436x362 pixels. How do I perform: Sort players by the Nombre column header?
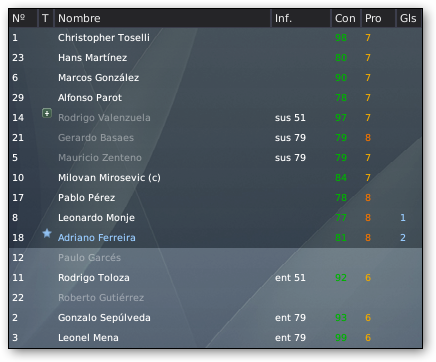pyautogui.click(x=163, y=18)
